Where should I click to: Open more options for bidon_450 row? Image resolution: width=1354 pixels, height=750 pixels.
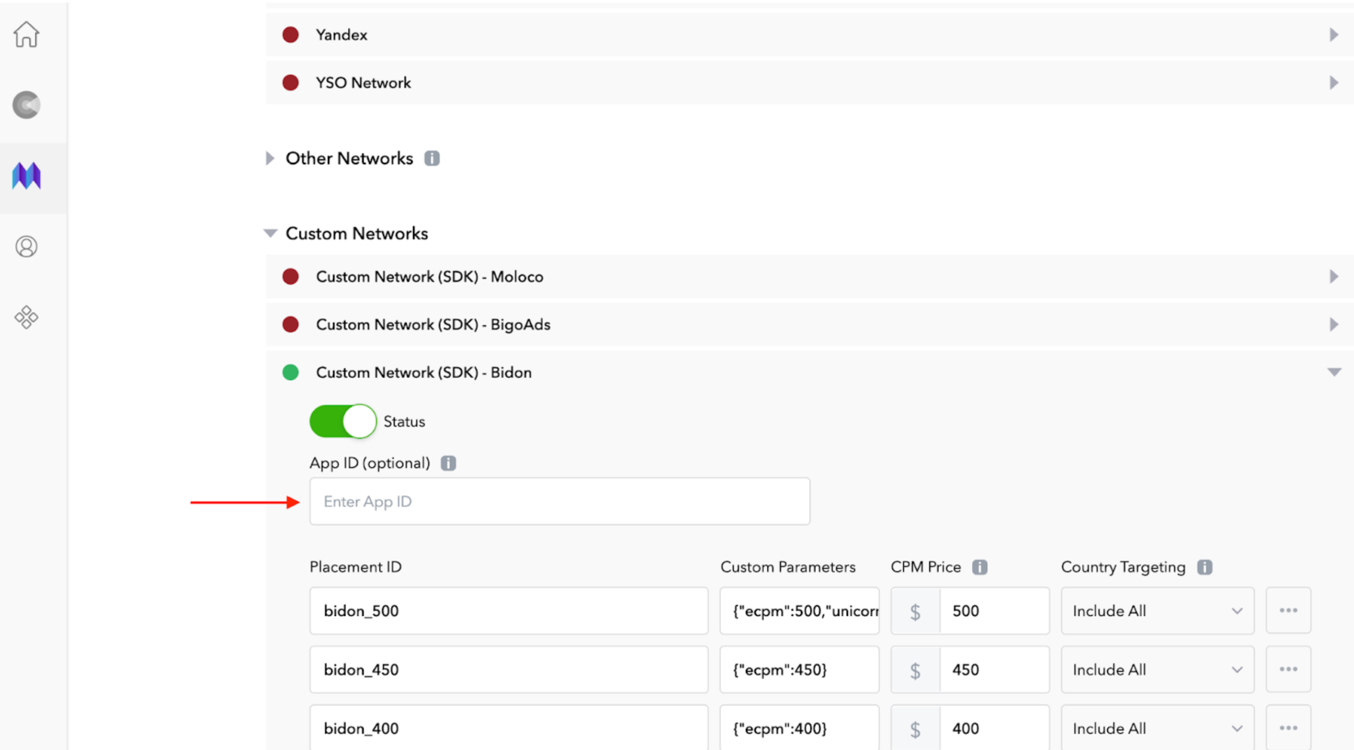click(1288, 670)
